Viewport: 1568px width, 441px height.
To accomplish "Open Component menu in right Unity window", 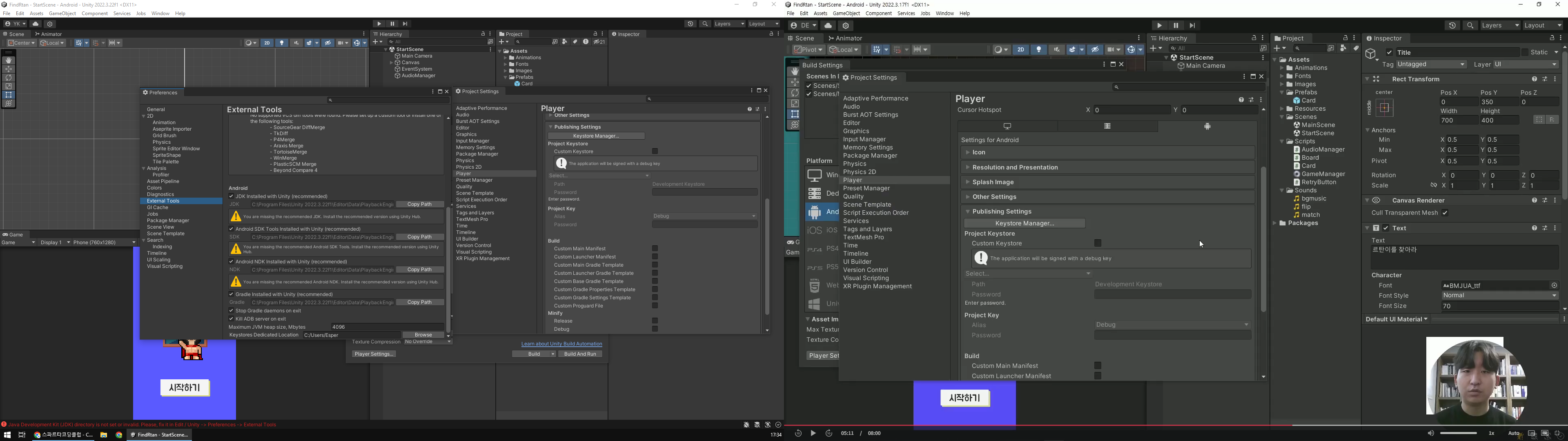I will [878, 13].
